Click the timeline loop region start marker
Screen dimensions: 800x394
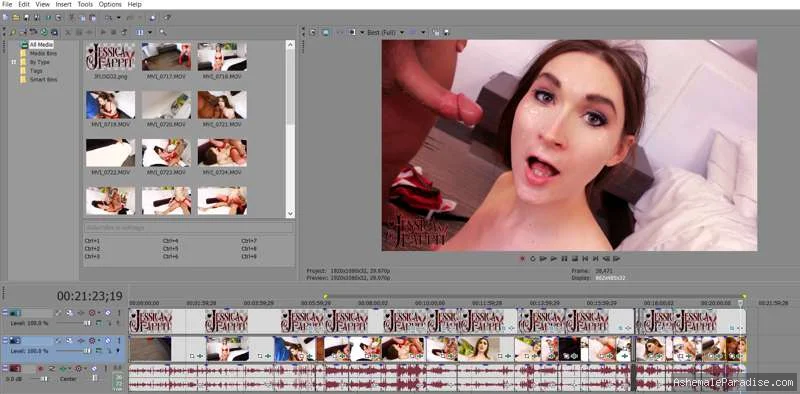tap(326, 296)
